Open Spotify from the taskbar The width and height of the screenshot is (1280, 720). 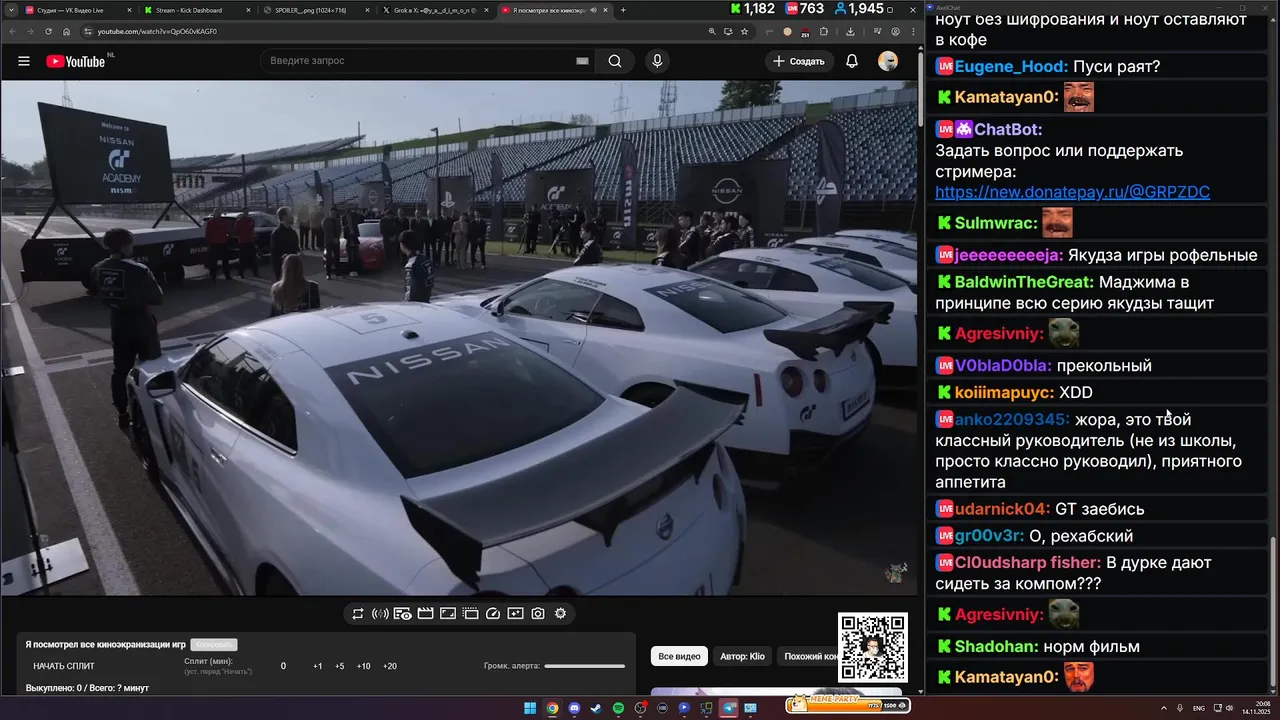[x=618, y=708]
